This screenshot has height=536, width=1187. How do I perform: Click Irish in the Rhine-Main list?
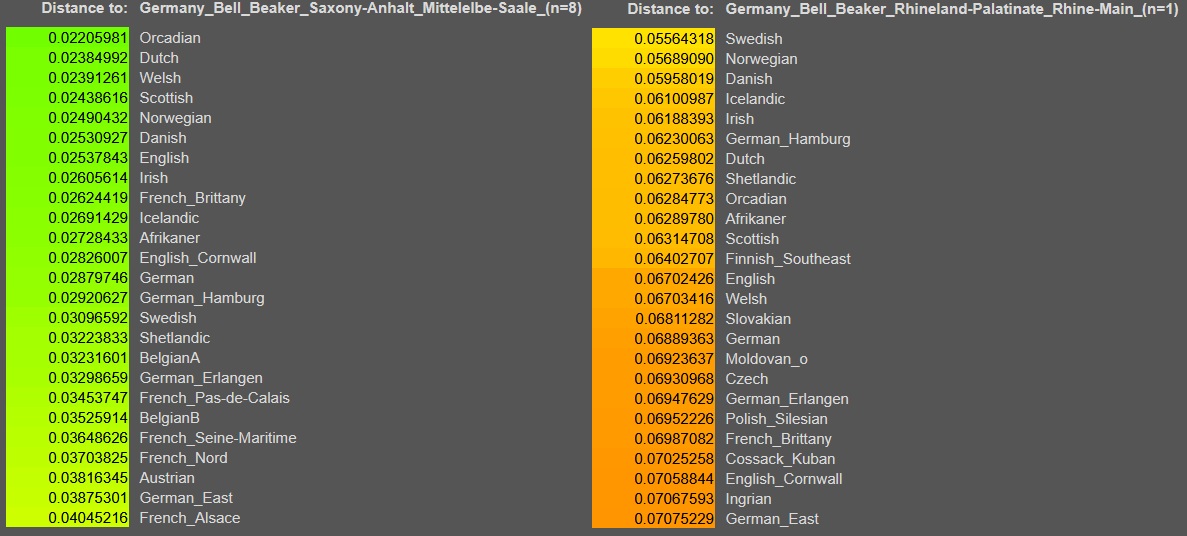[740, 119]
